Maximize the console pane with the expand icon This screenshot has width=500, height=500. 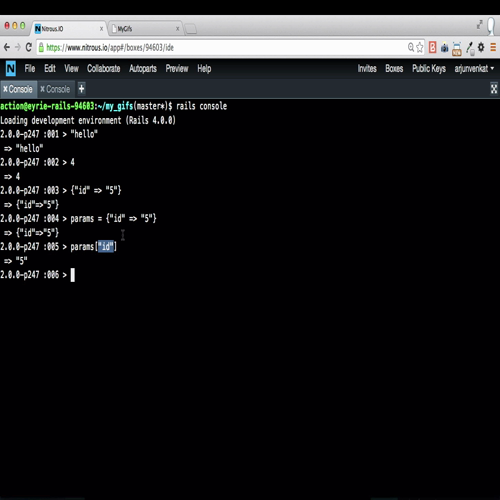(x=494, y=89)
